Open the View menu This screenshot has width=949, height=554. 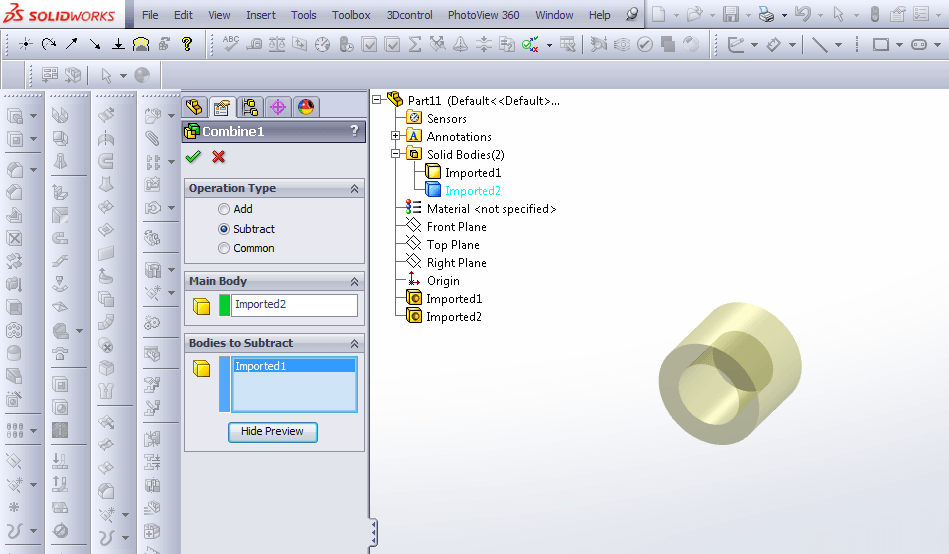click(x=219, y=15)
